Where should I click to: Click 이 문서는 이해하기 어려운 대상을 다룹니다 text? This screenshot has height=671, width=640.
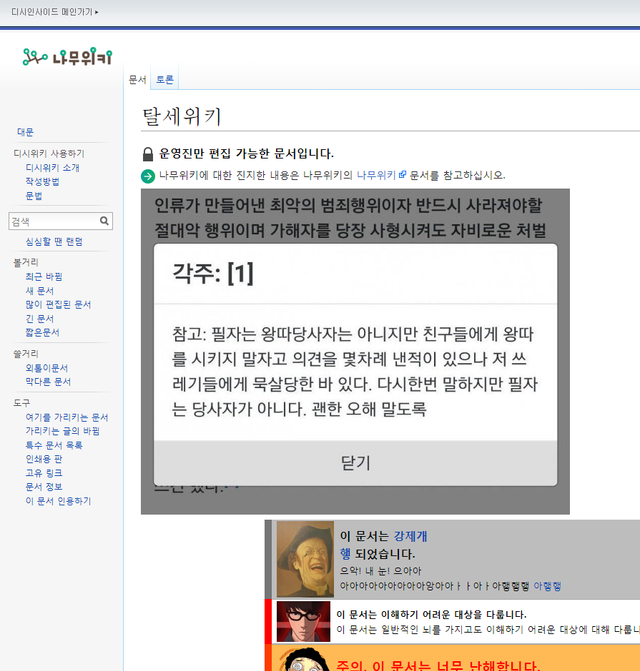pyautogui.click(x=431, y=615)
